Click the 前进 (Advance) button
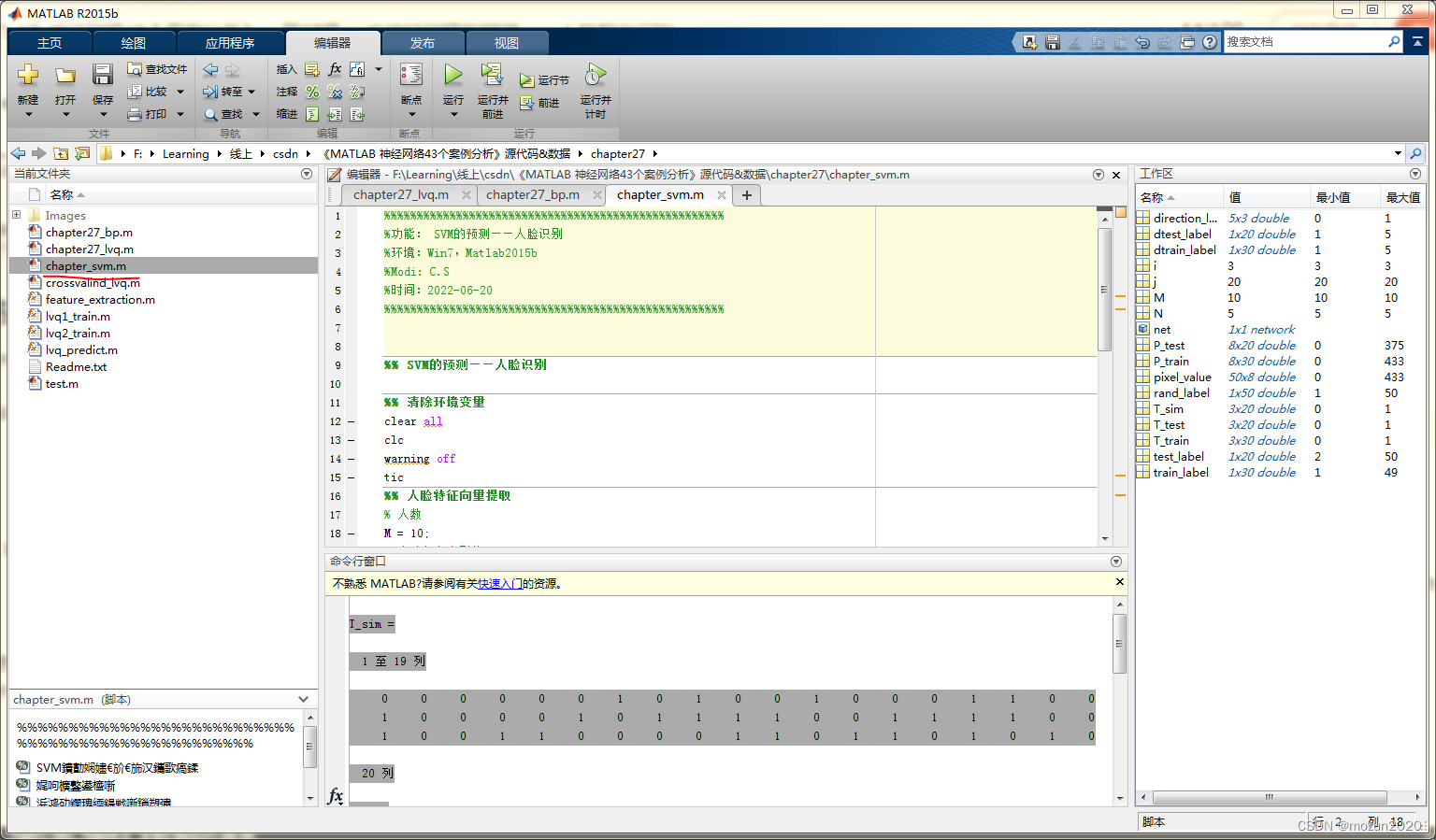Viewport: 1436px width, 840px height. (x=539, y=103)
